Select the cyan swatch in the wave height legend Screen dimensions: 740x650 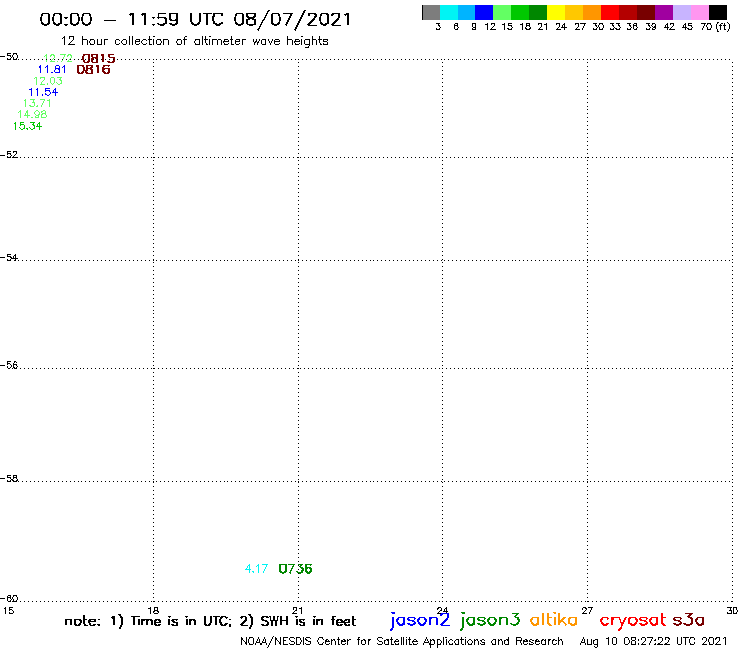[x=449, y=13]
